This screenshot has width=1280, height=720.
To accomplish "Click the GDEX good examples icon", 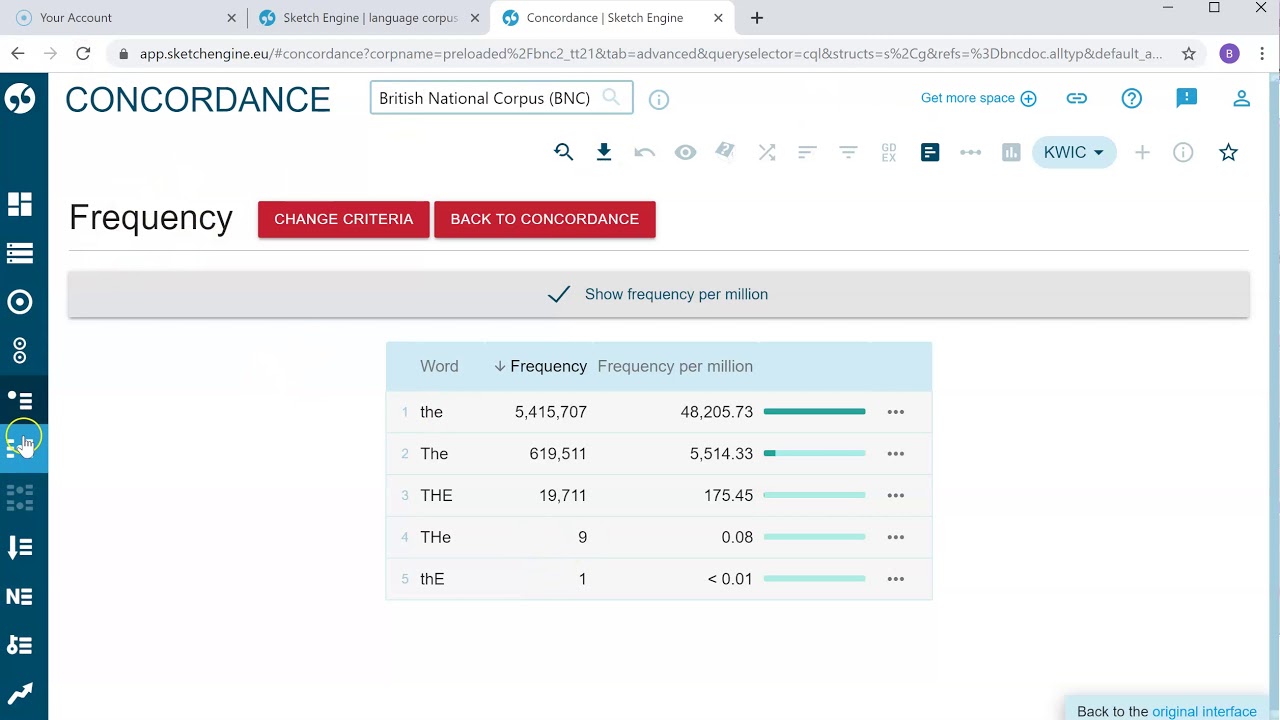I will pos(889,152).
